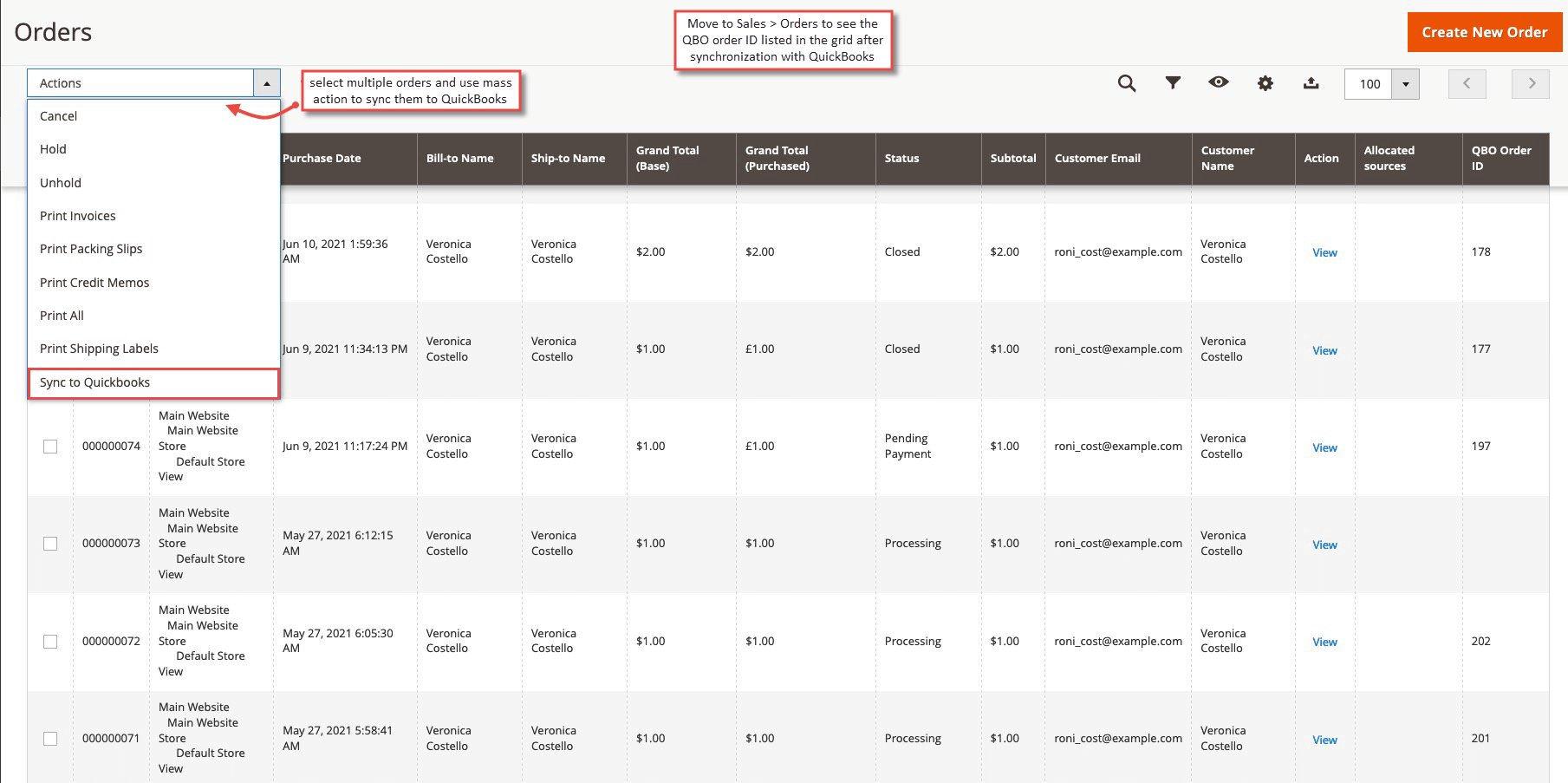
Task: Select Cancel from the Actions menu
Action: [x=154, y=116]
